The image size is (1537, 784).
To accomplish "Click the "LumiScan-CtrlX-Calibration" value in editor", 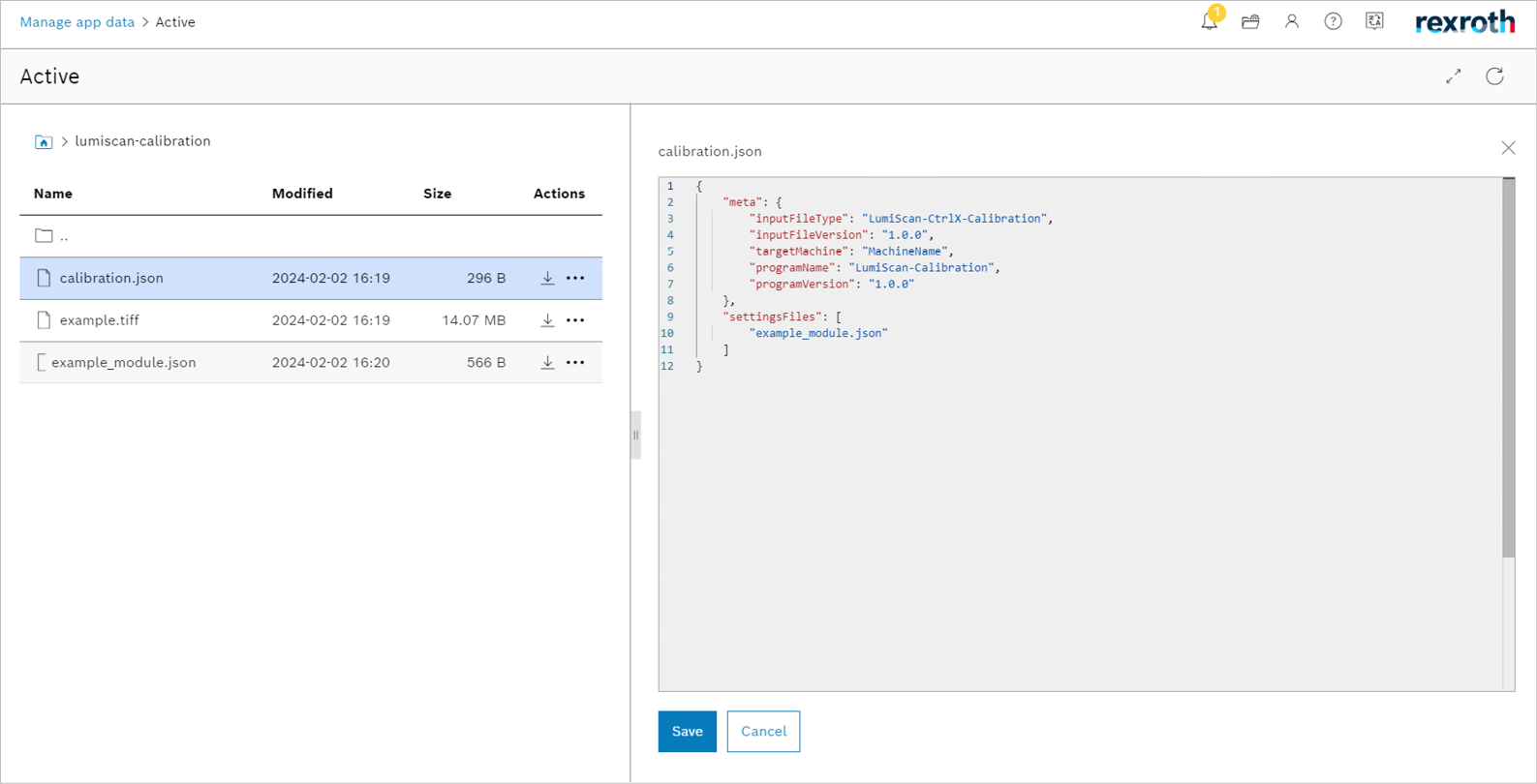I will point(954,219).
